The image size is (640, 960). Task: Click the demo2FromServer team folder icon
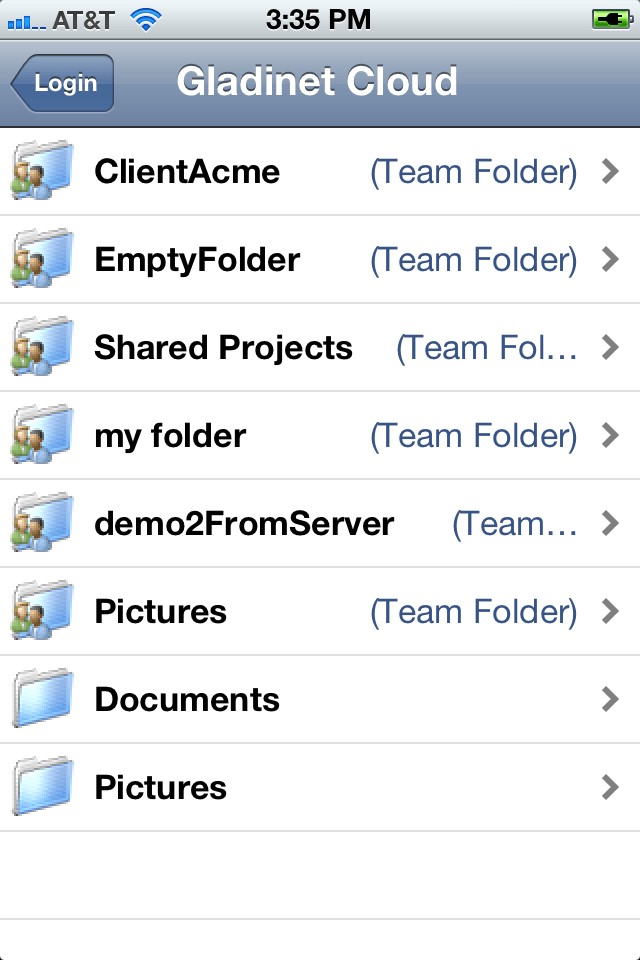(43, 524)
